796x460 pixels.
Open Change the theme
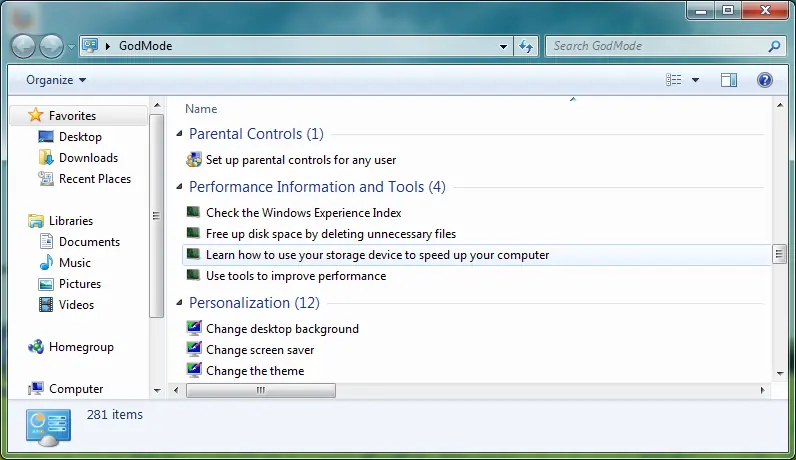(x=255, y=371)
